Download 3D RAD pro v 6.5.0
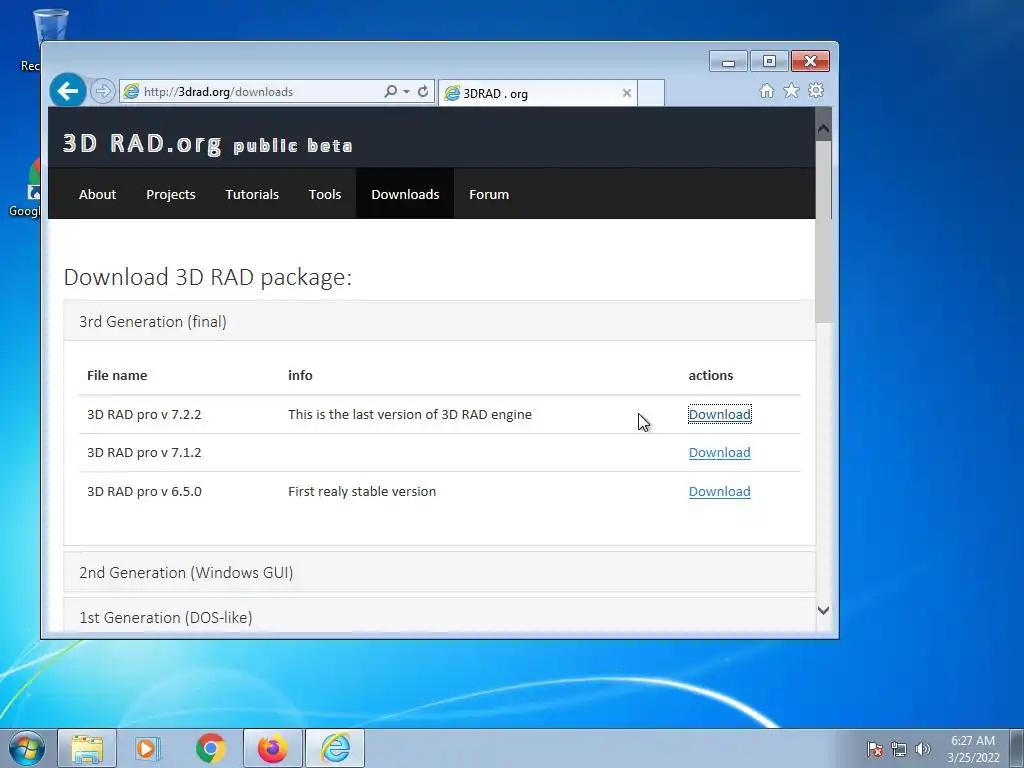The width and height of the screenshot is (1024, 768). 720,491
